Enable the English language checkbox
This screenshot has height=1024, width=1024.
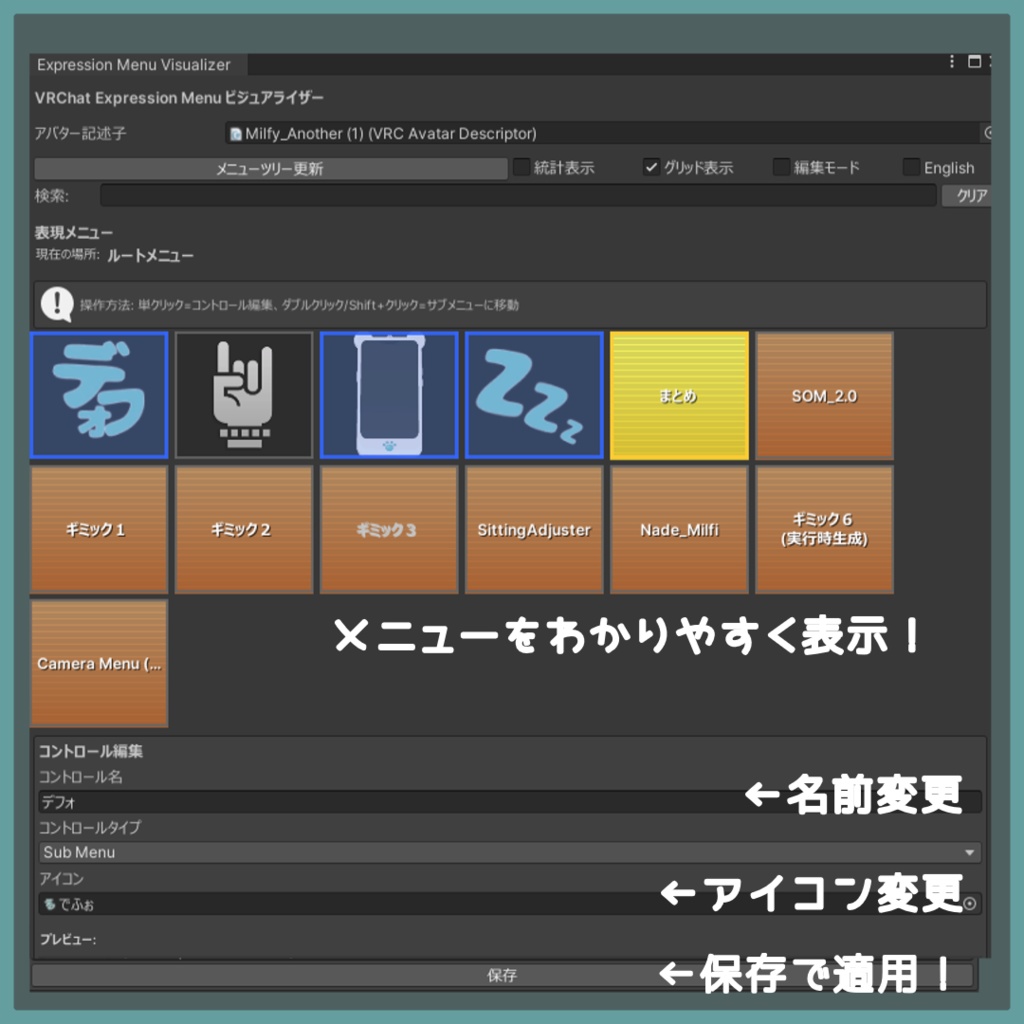click(x=911, y=167)
